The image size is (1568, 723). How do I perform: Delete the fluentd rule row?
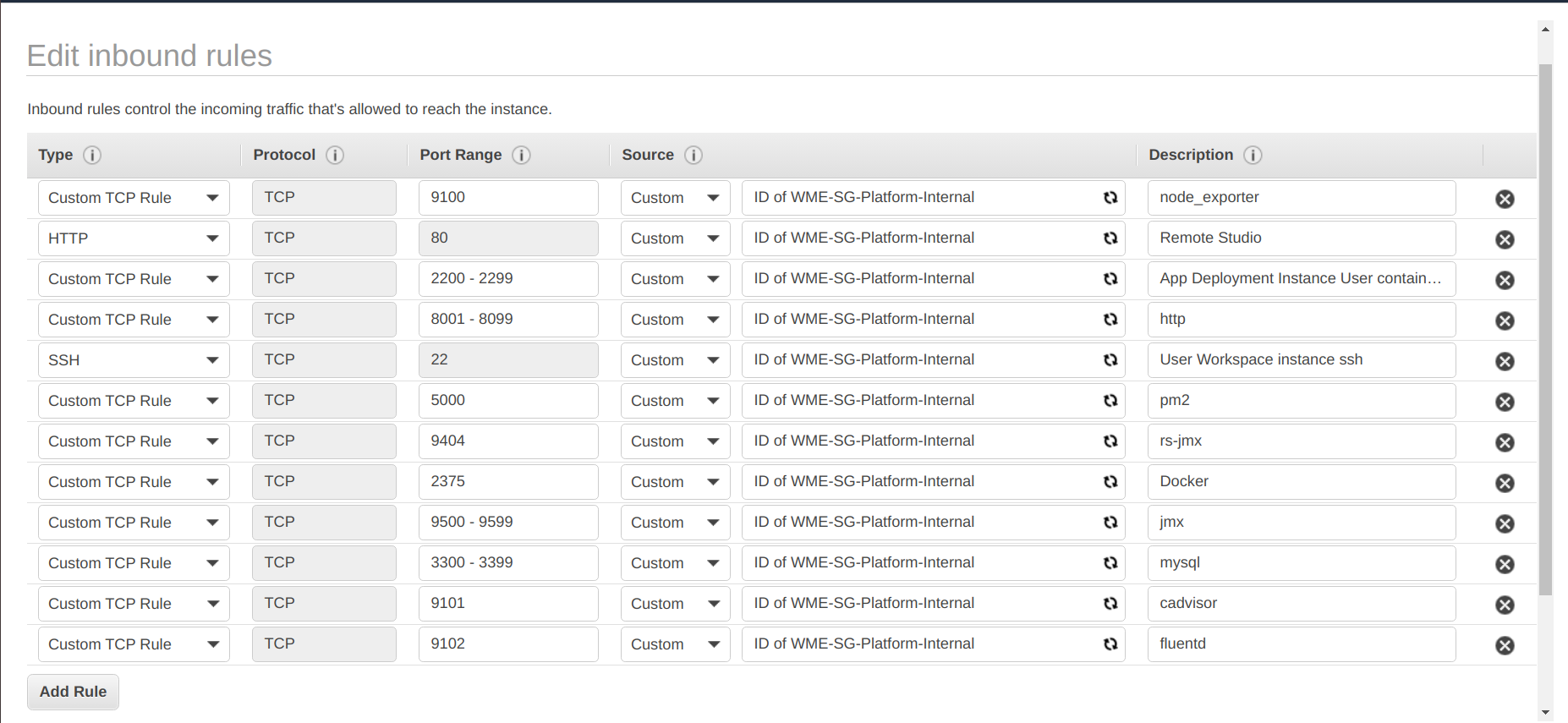pos(1505,645)
